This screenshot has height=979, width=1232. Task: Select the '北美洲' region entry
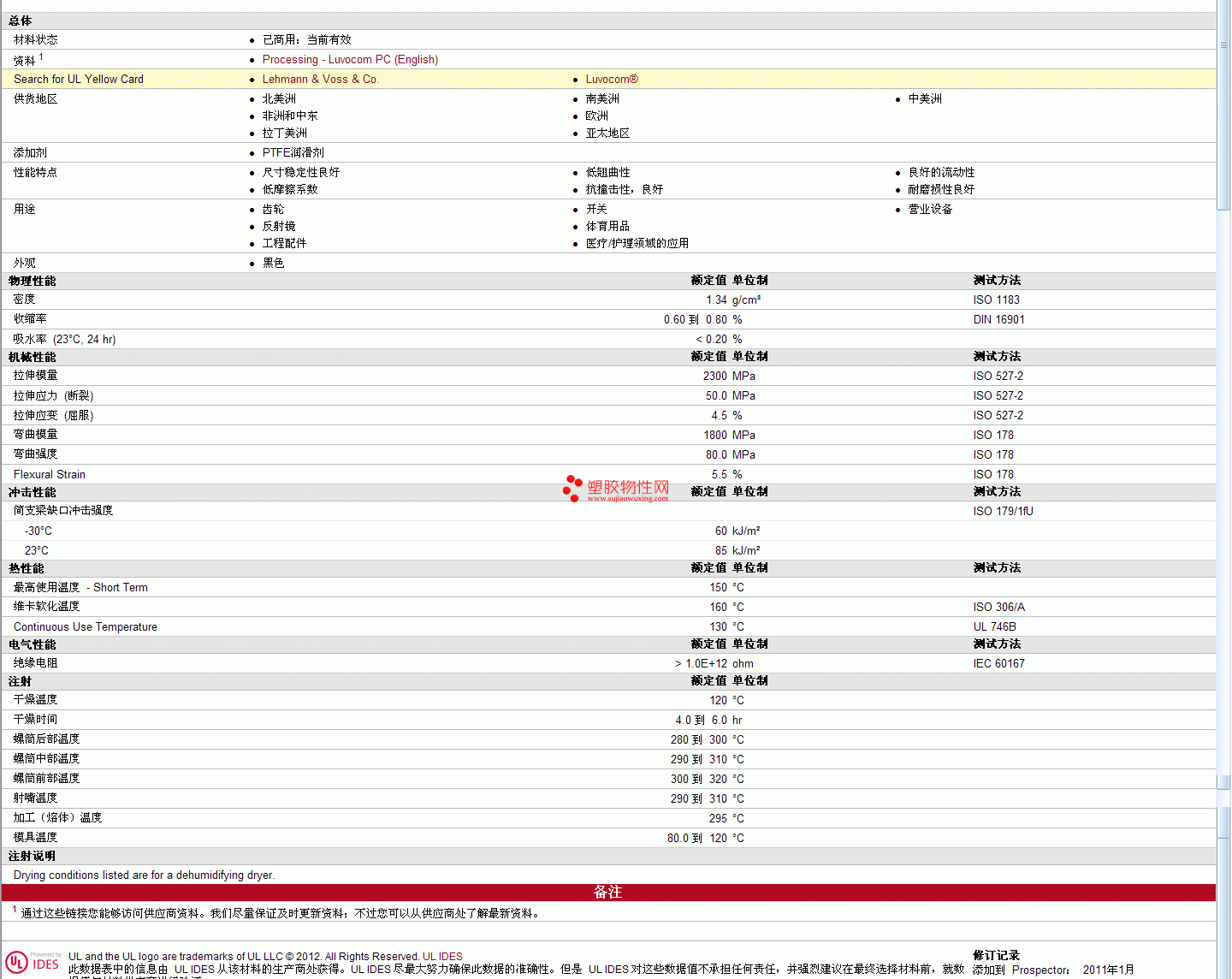point(279,98)
